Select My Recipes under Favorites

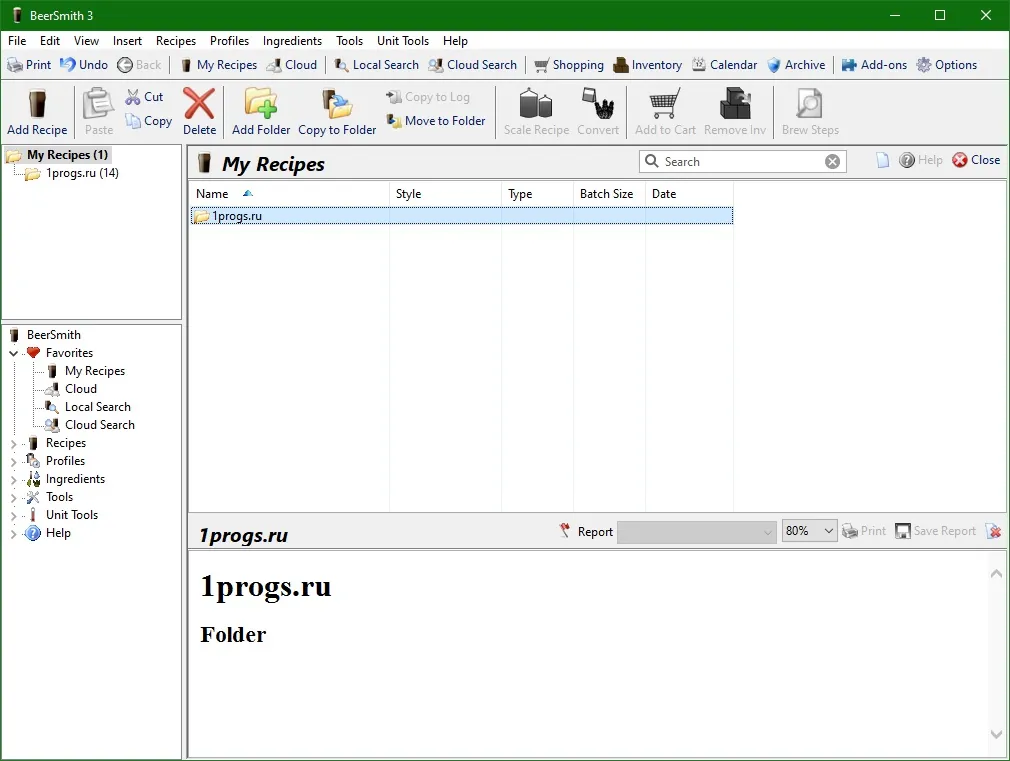pyautogui.click(x=86, y=371)
